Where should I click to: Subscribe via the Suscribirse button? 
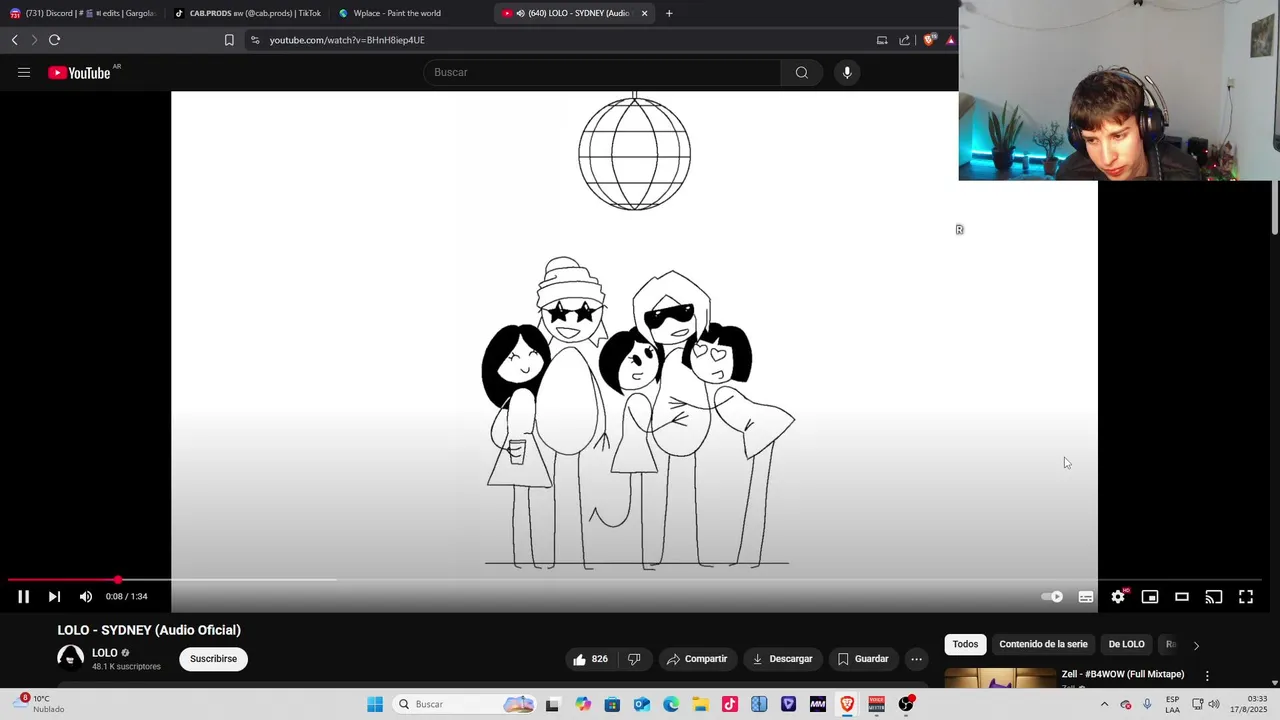(x=213, y=659)
